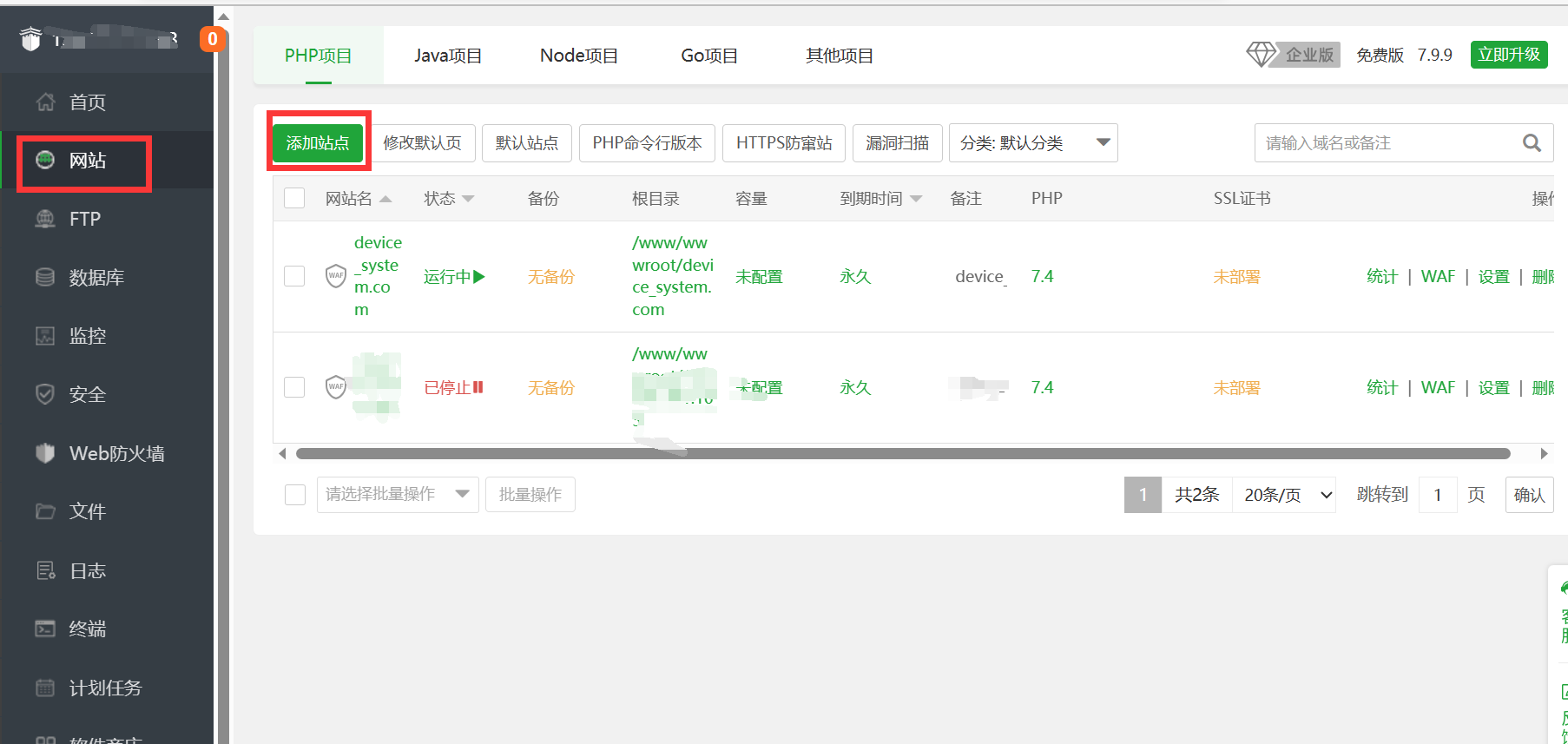Click the 确认 page jump button
Image resolution: width=1568 pixels, height=744 pixels.
[x=1530, y=494]
